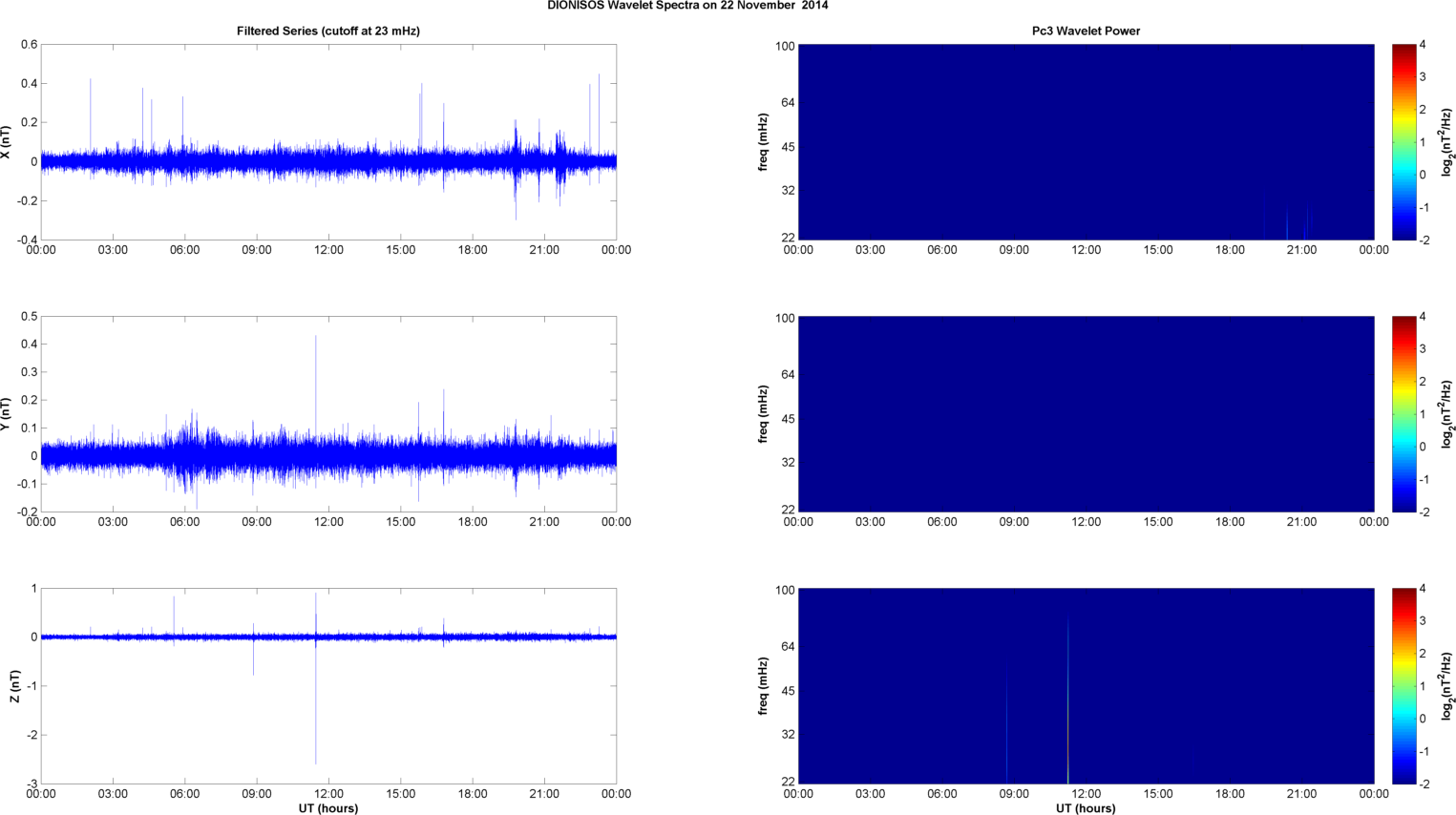Click the 'Z (nT)' axis label

[x=15, y=686]
